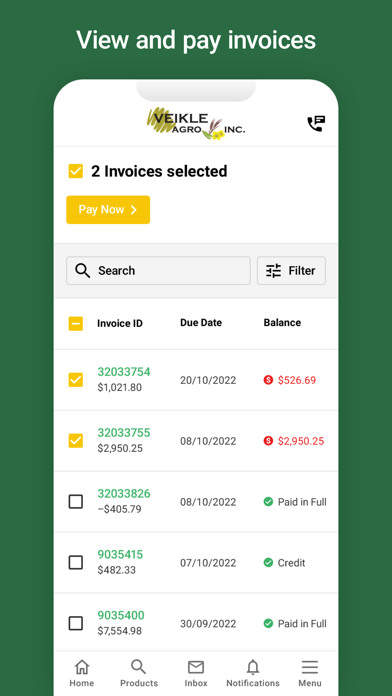
Task: Open invoice 9035415 link
Action: pos(120,554)
